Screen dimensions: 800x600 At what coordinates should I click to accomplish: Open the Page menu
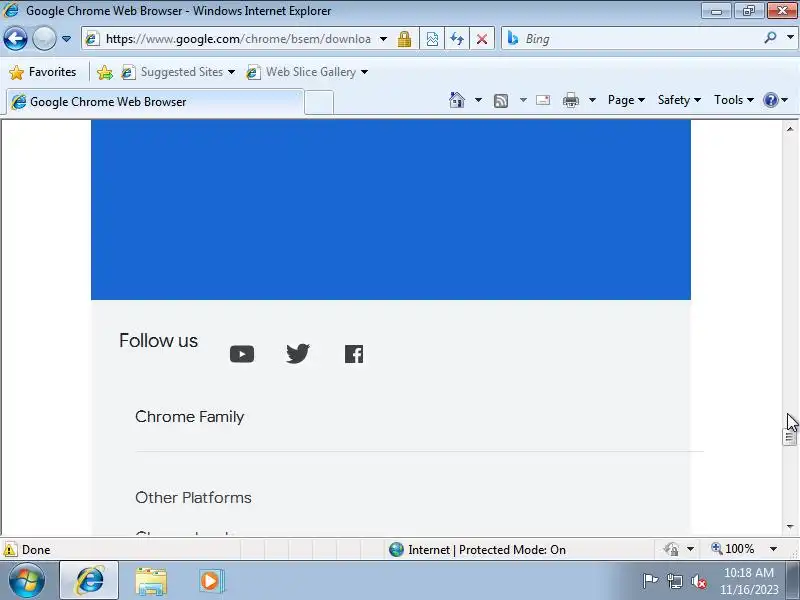[626, 100]
